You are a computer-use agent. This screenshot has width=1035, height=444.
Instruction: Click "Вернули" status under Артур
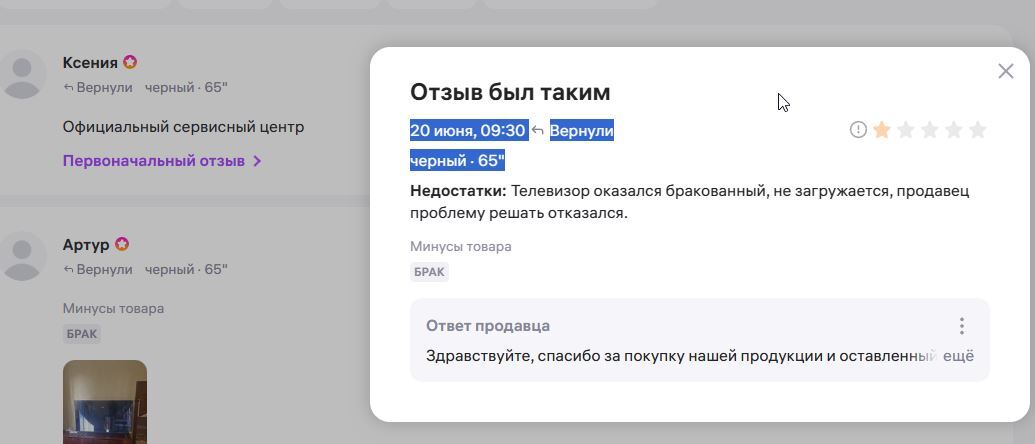pos(104,269)
